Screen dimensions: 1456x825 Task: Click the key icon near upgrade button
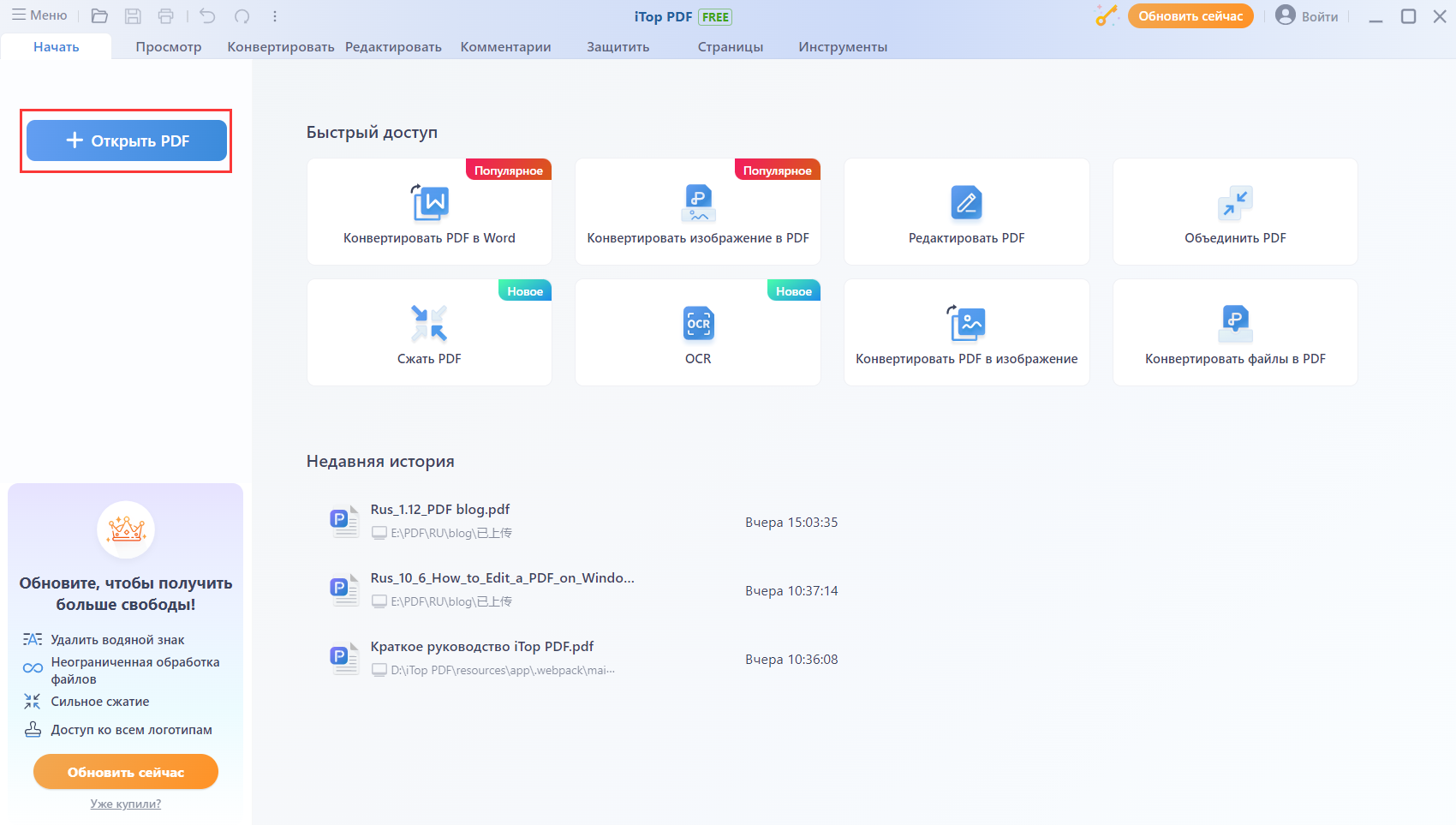pyautogui.click(x=1107, y=15)
